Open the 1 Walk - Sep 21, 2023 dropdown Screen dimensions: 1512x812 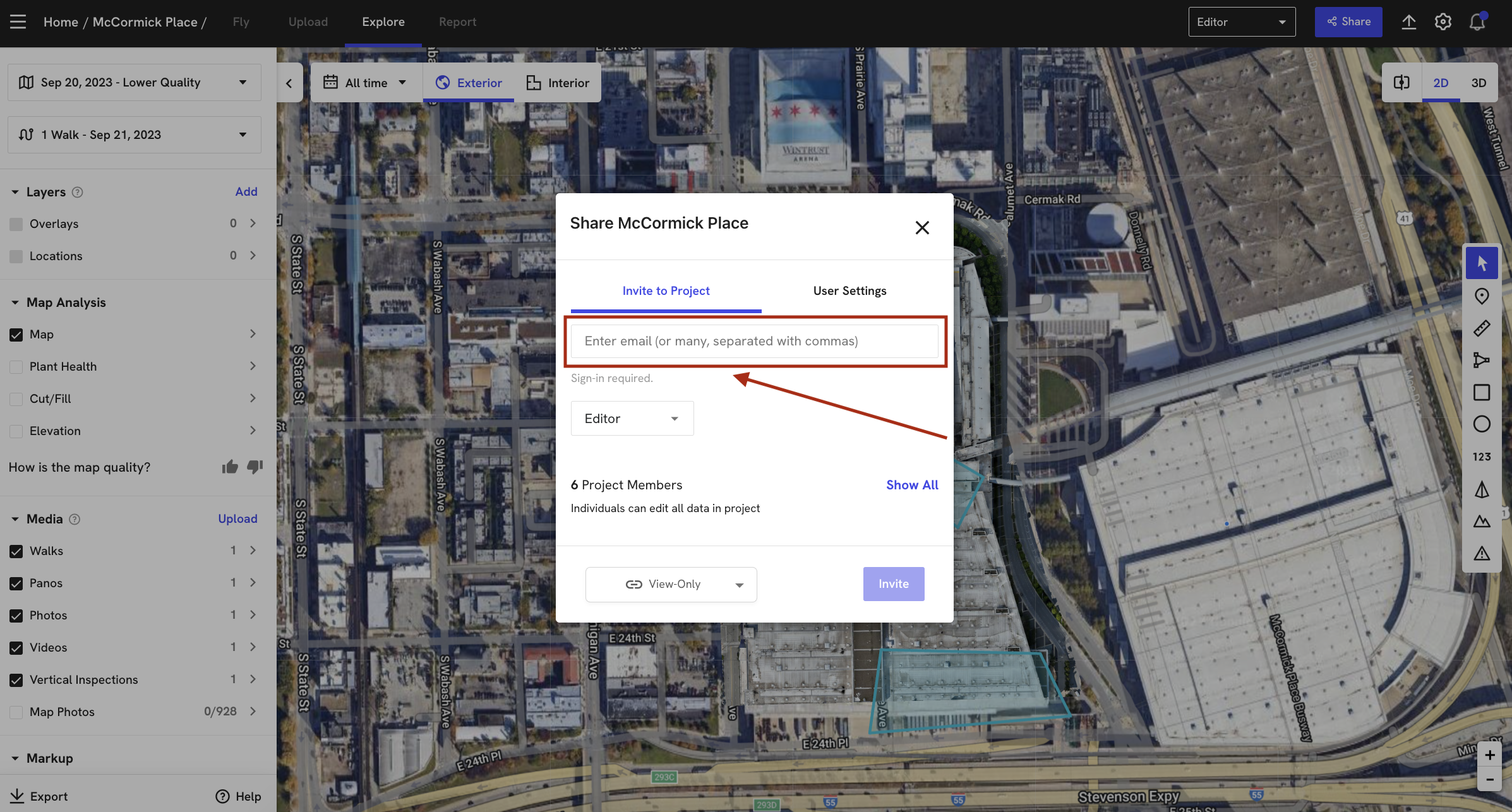click(134, 134)
